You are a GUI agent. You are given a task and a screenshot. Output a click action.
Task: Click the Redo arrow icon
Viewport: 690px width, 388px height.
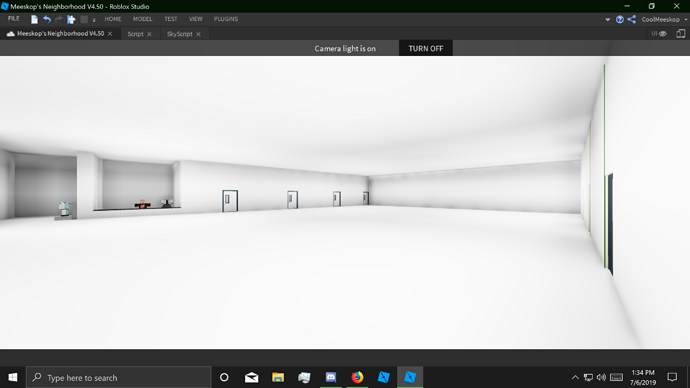tap(59, 19)
